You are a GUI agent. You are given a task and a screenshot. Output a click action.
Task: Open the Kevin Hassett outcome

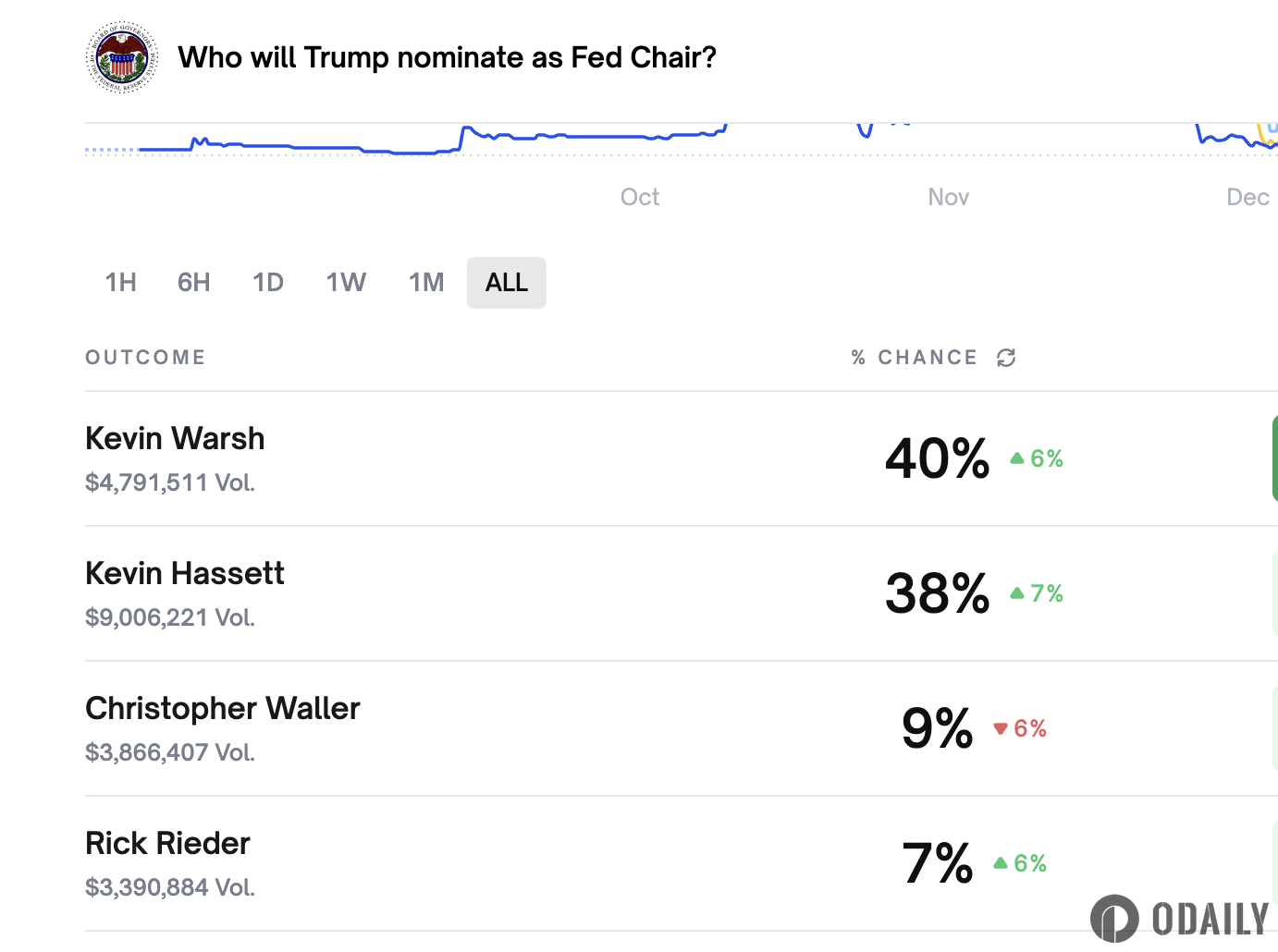pos(184,573)
